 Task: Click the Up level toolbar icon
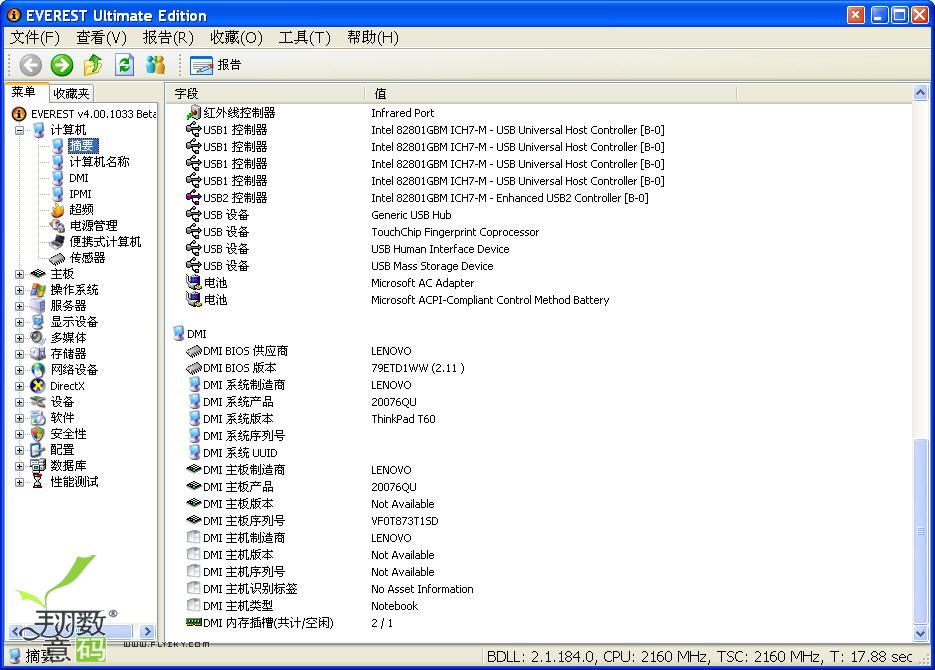coord(93,65)
